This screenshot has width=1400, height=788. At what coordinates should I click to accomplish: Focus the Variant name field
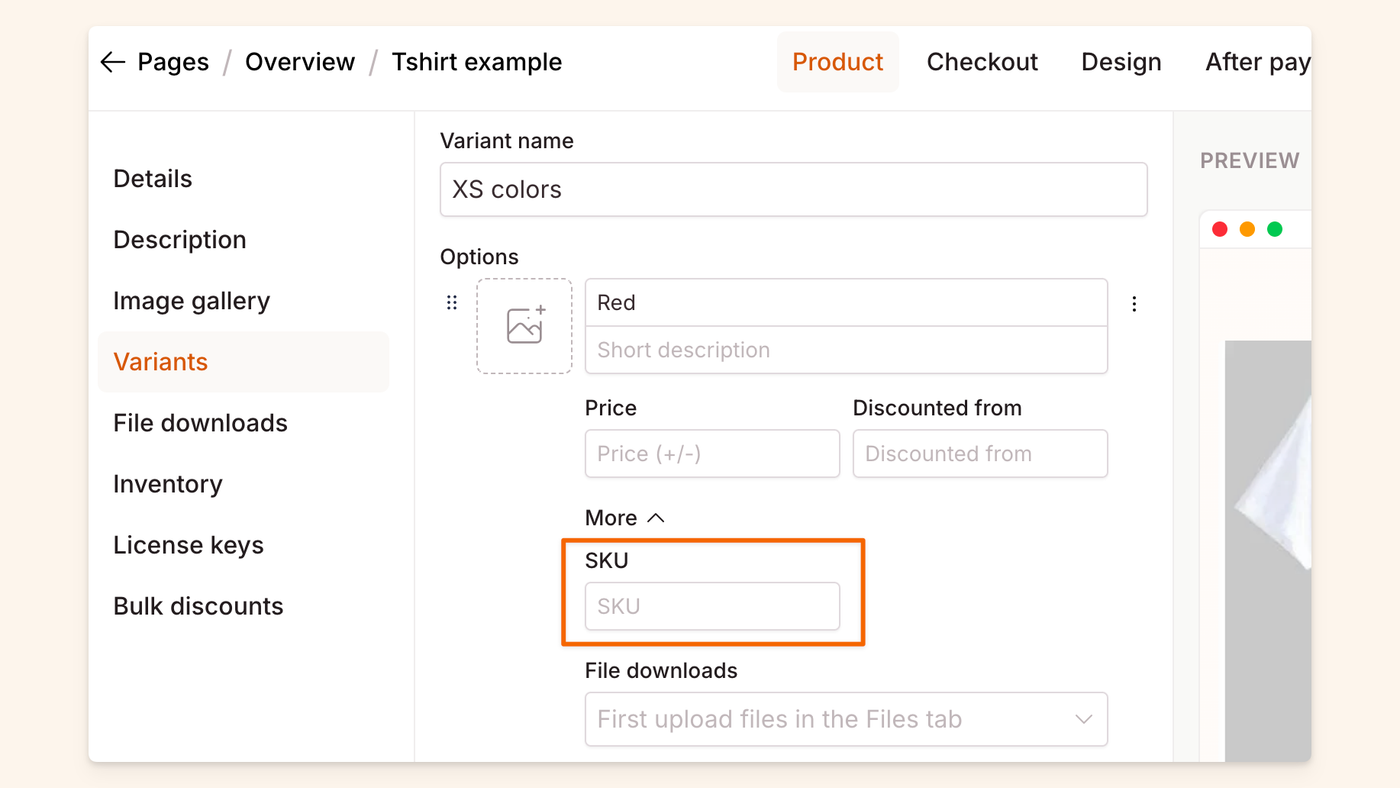793,190
